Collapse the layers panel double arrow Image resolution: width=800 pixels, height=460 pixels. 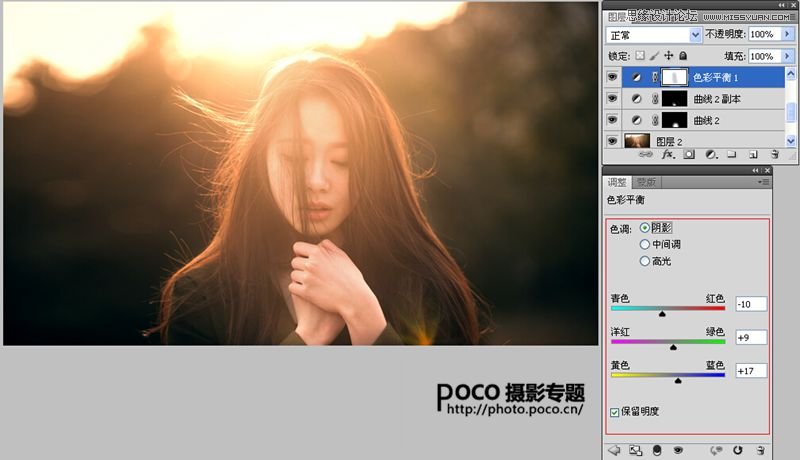click(x=781, y=5)
